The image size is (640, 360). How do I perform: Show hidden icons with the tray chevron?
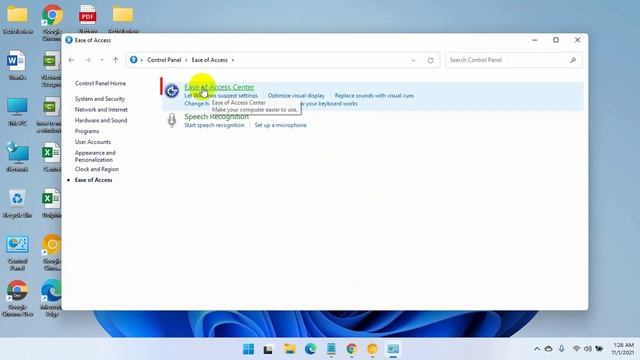coord(537,349)
